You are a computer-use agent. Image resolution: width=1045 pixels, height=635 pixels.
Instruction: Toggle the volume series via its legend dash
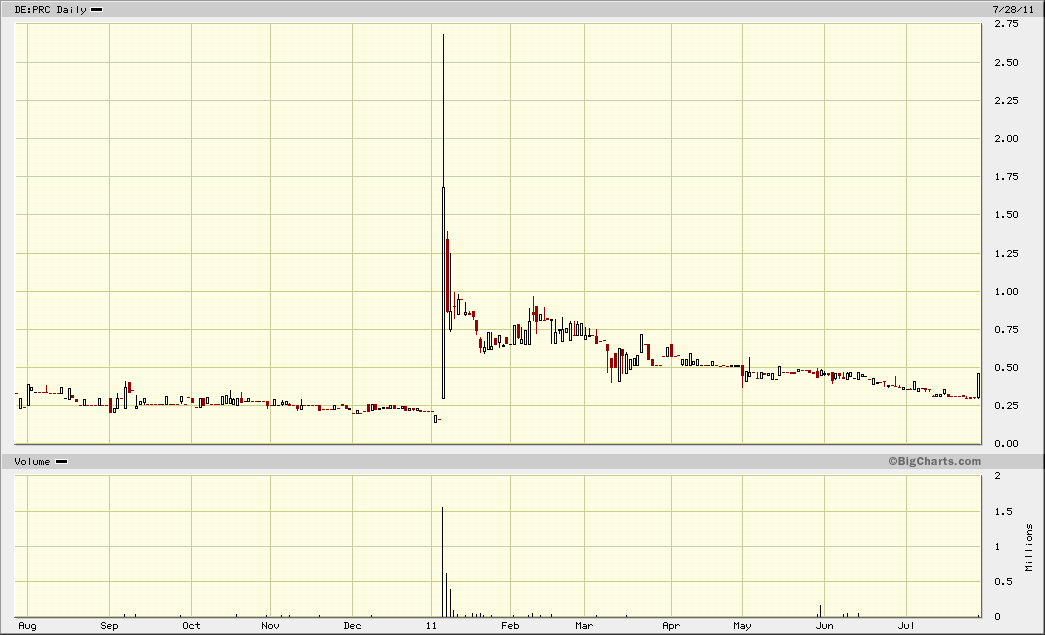(x=59, y=461)
